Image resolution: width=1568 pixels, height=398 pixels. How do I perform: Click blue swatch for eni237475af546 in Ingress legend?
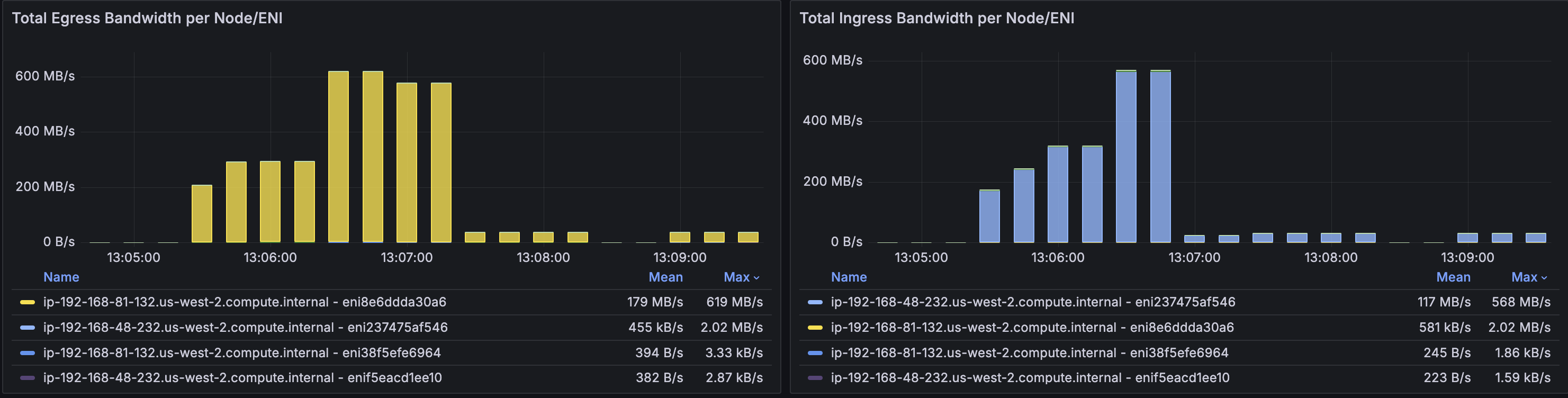click(x=814, y=302)
